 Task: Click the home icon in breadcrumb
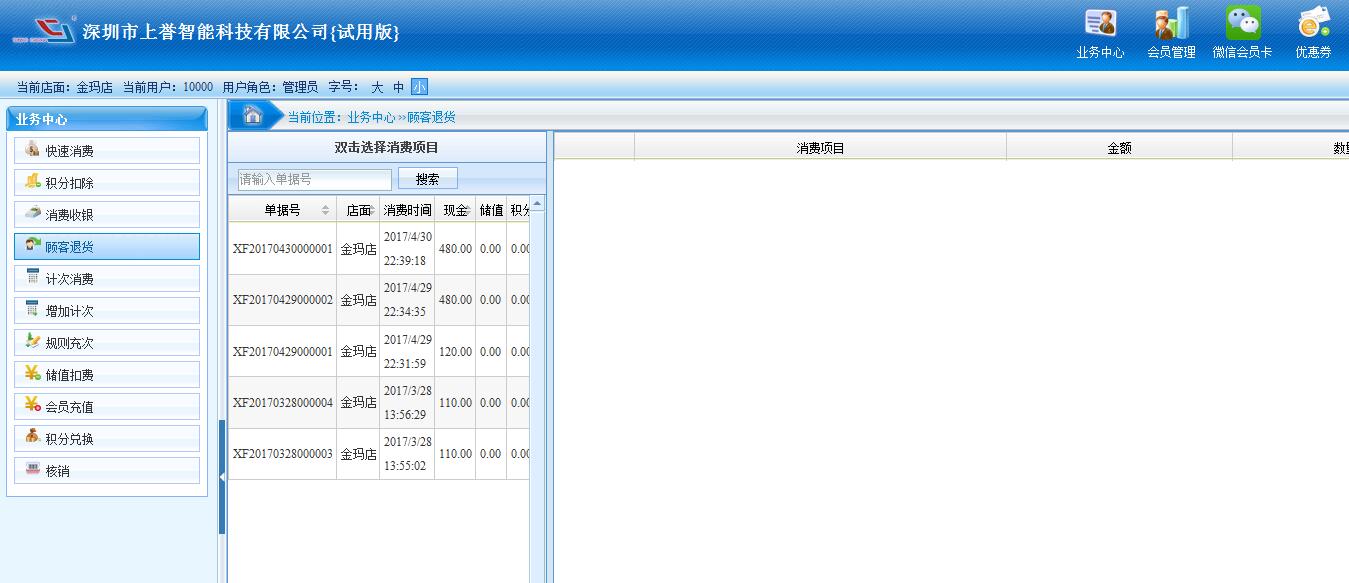[253, 115]
